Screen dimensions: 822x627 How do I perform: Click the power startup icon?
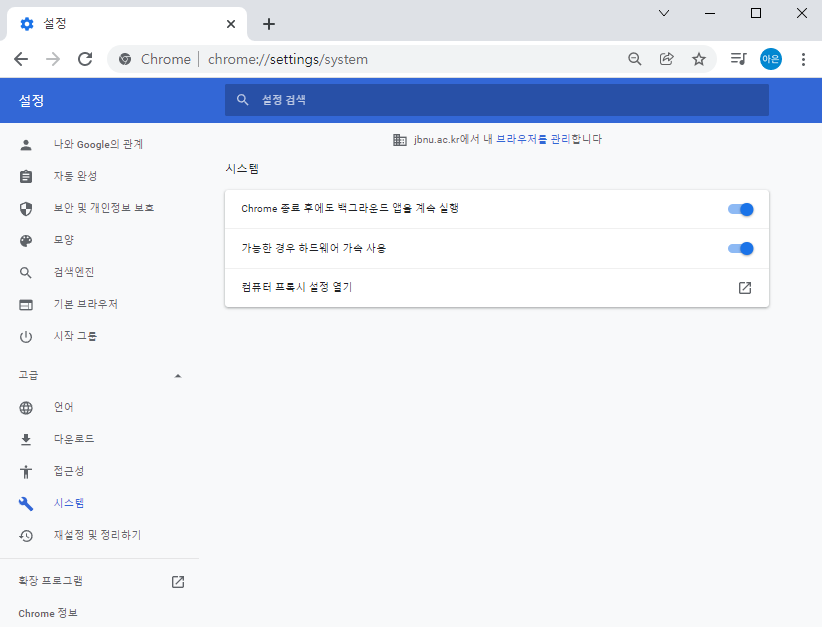[x=26, y=337]
